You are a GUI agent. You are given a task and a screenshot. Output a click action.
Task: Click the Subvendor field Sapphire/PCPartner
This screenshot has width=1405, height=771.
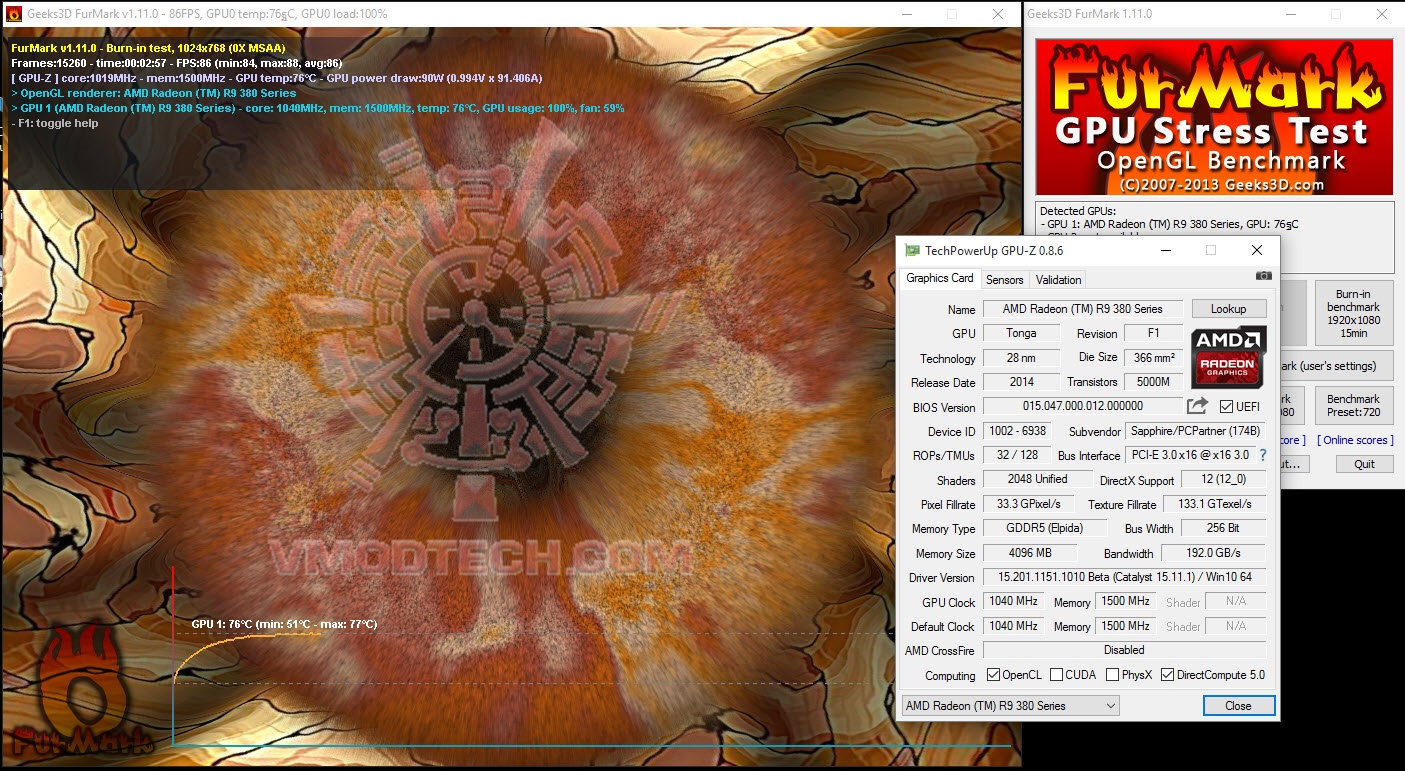tap(1195, 431)
